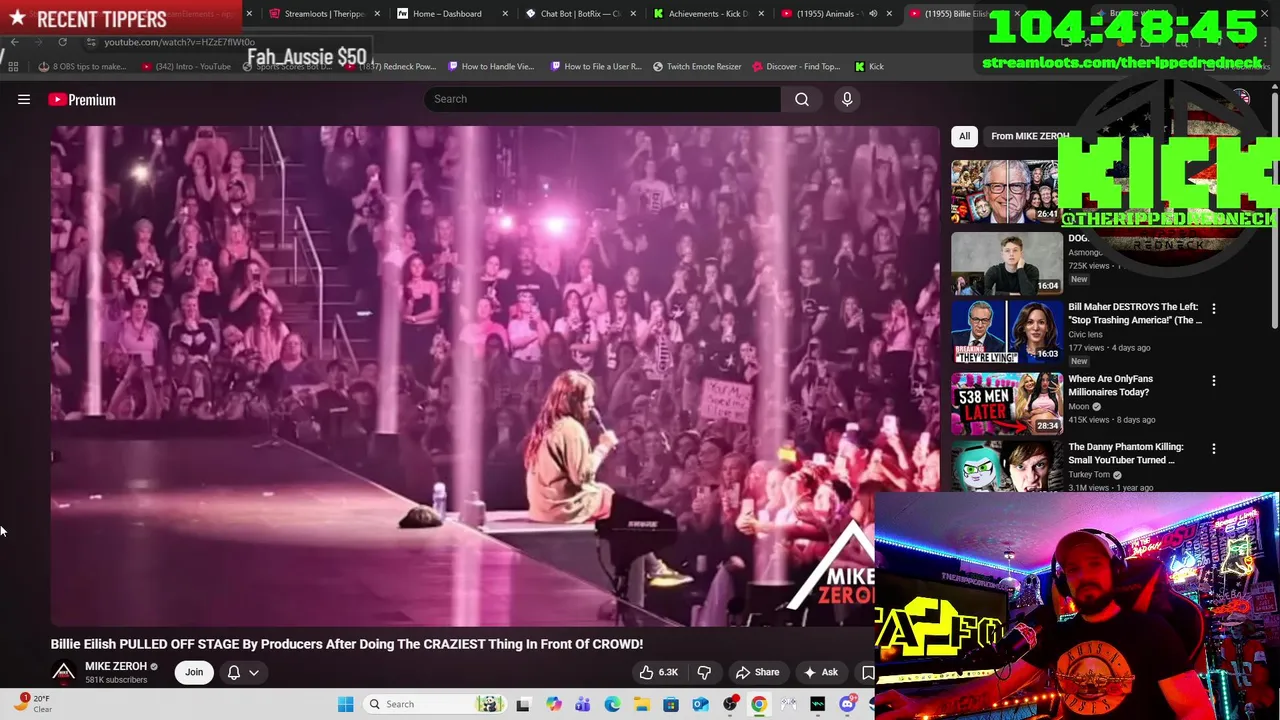The width and height of the screenshot is (1280, 720).
Task: Dislike the Billie Eilish video
Action: (x=704, y=672)
